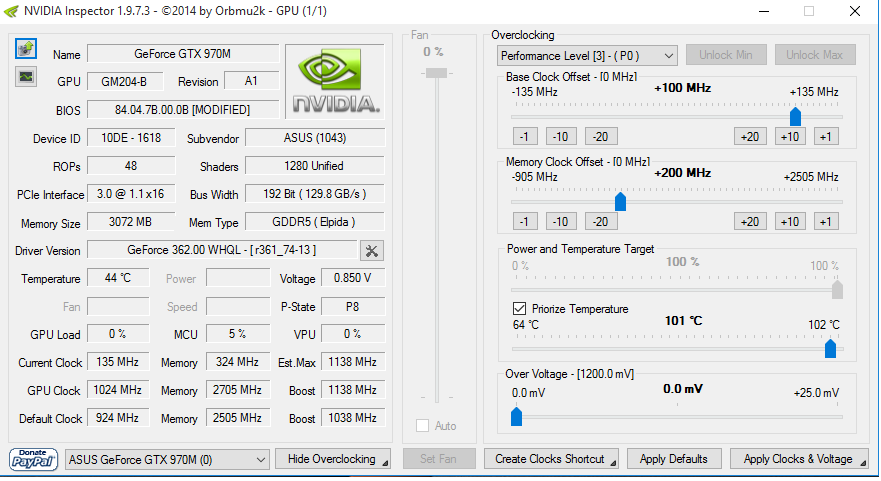The image size is (881, 481).
Task: Click the Est.Max field 1138 MHz
Action: 352,362
